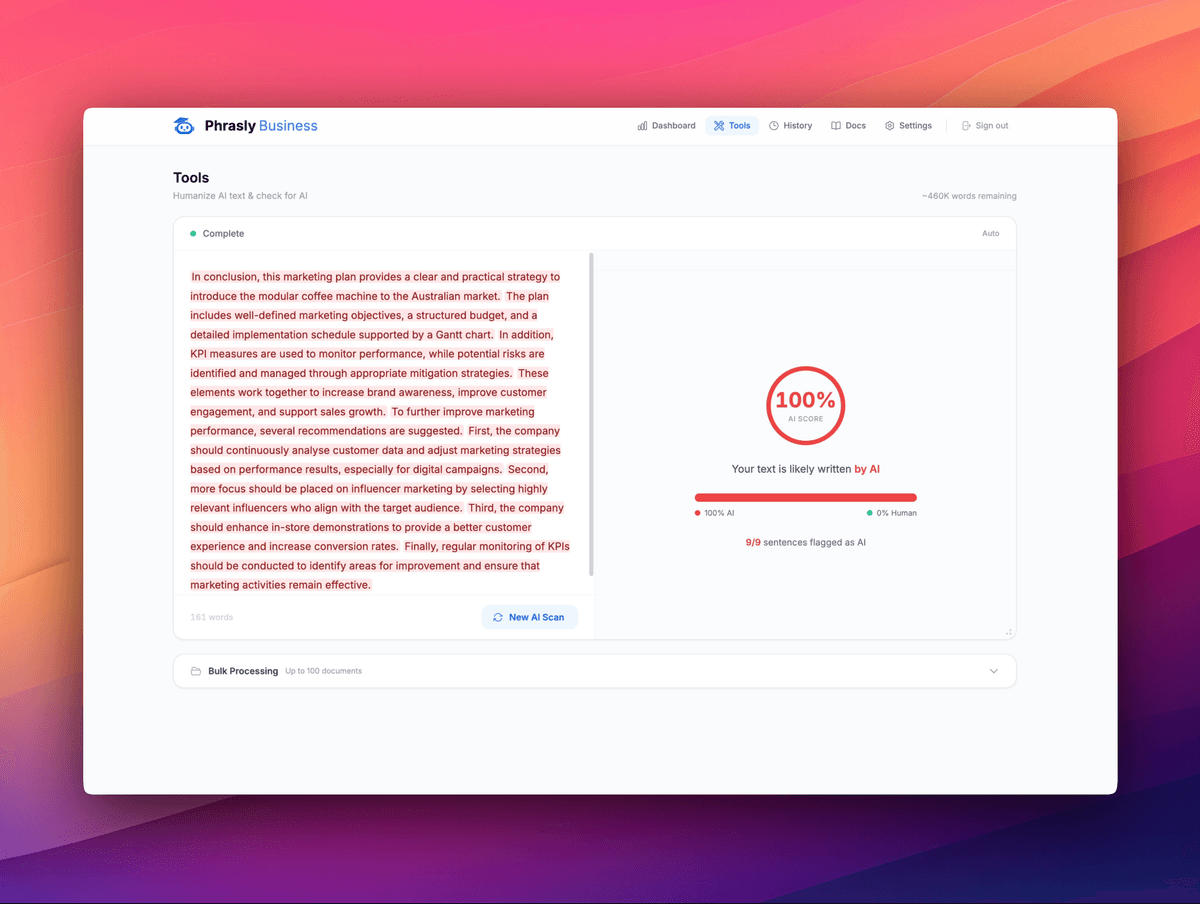Image resolution: width=1200 pixels, height=904 pixels.
Task: Click the History clock icon
Action: [x=774, y=126]
